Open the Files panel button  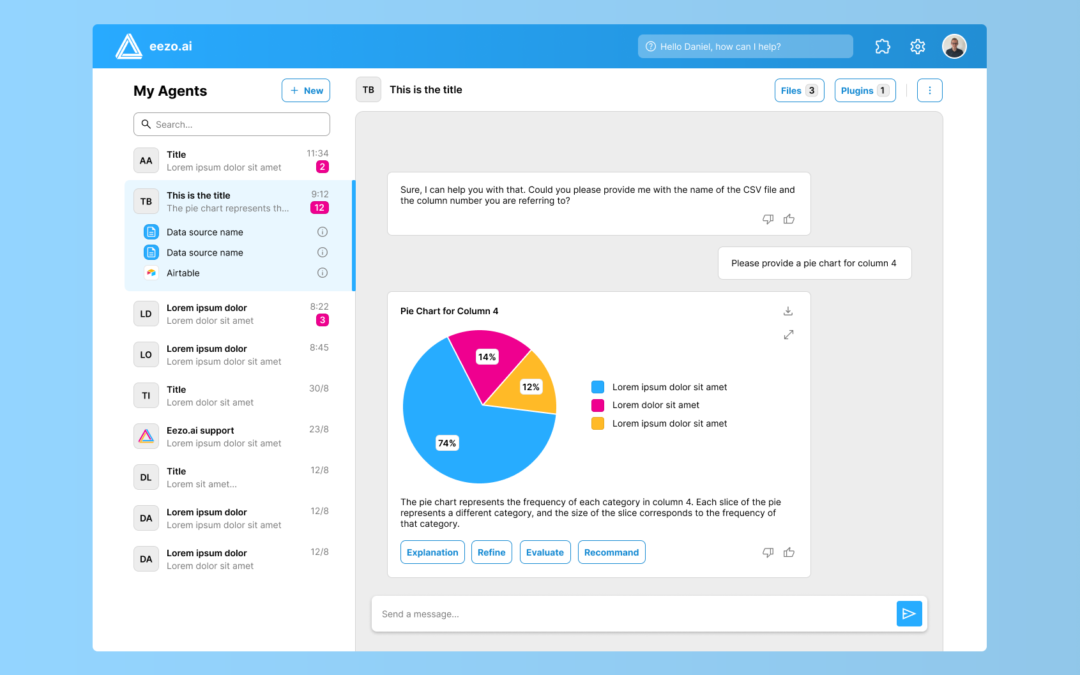tap(799, 90)
